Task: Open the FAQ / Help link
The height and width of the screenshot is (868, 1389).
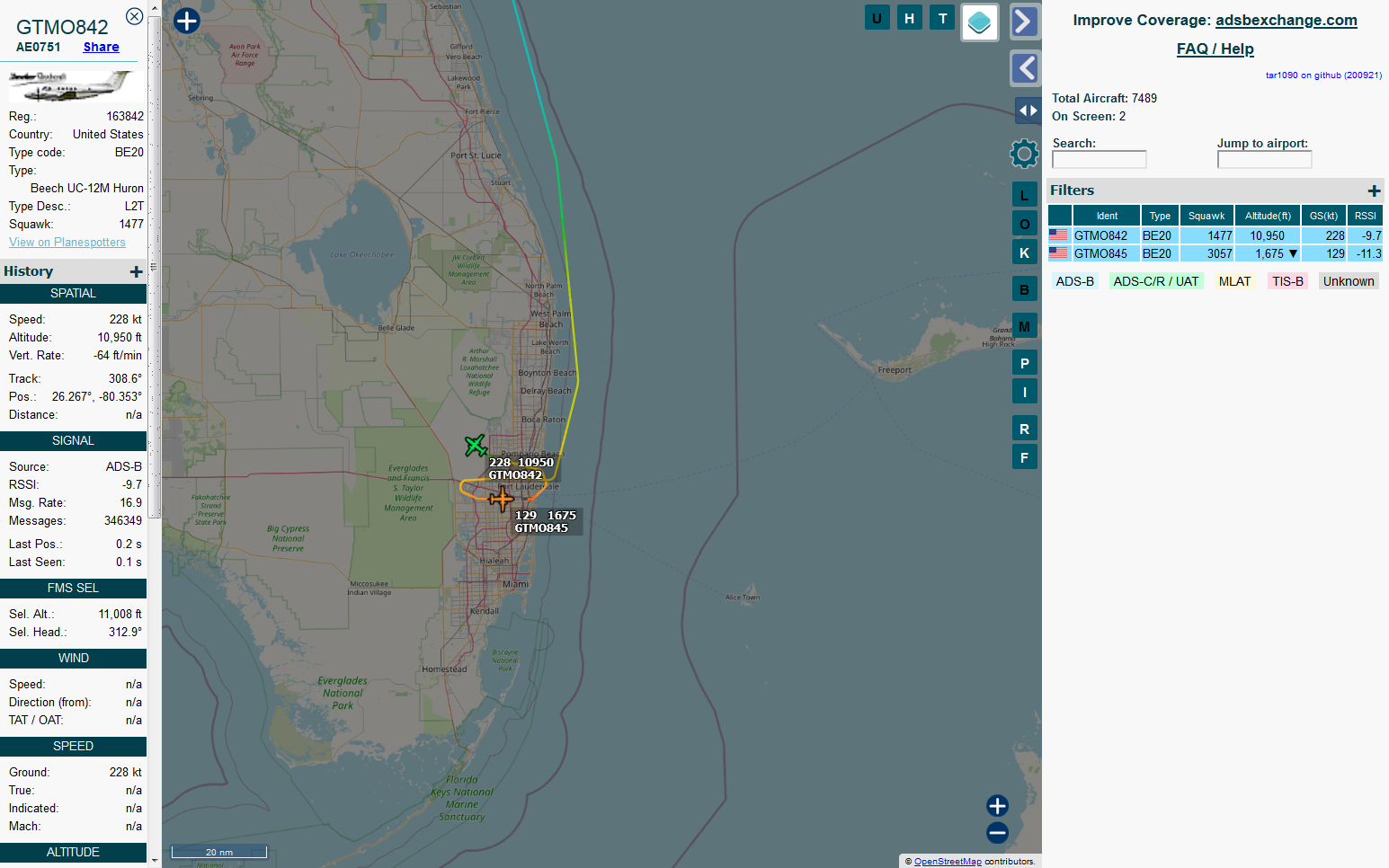Action: click(x=1215, y=49)
